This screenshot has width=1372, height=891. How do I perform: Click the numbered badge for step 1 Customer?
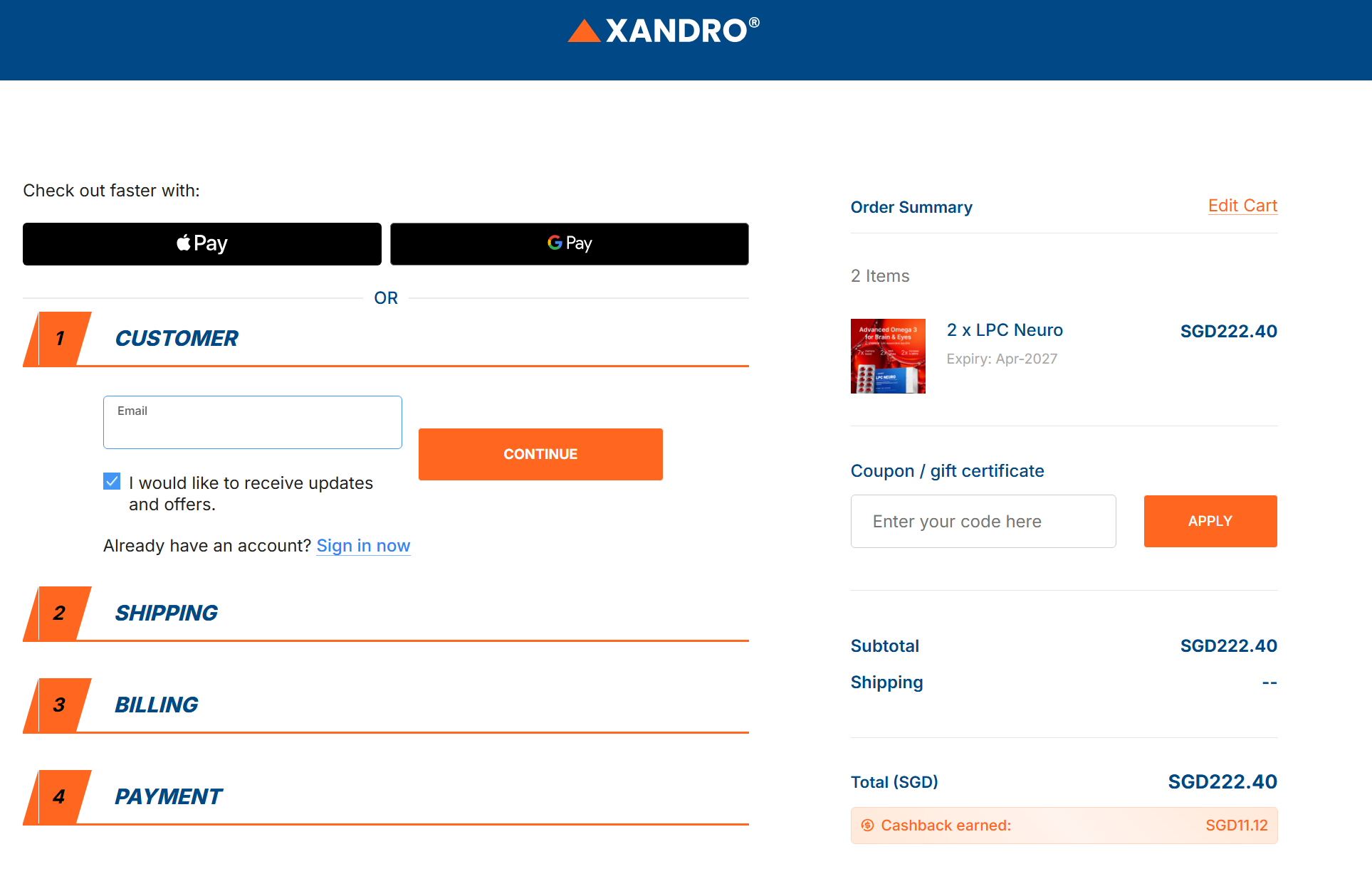coord(58,339)
